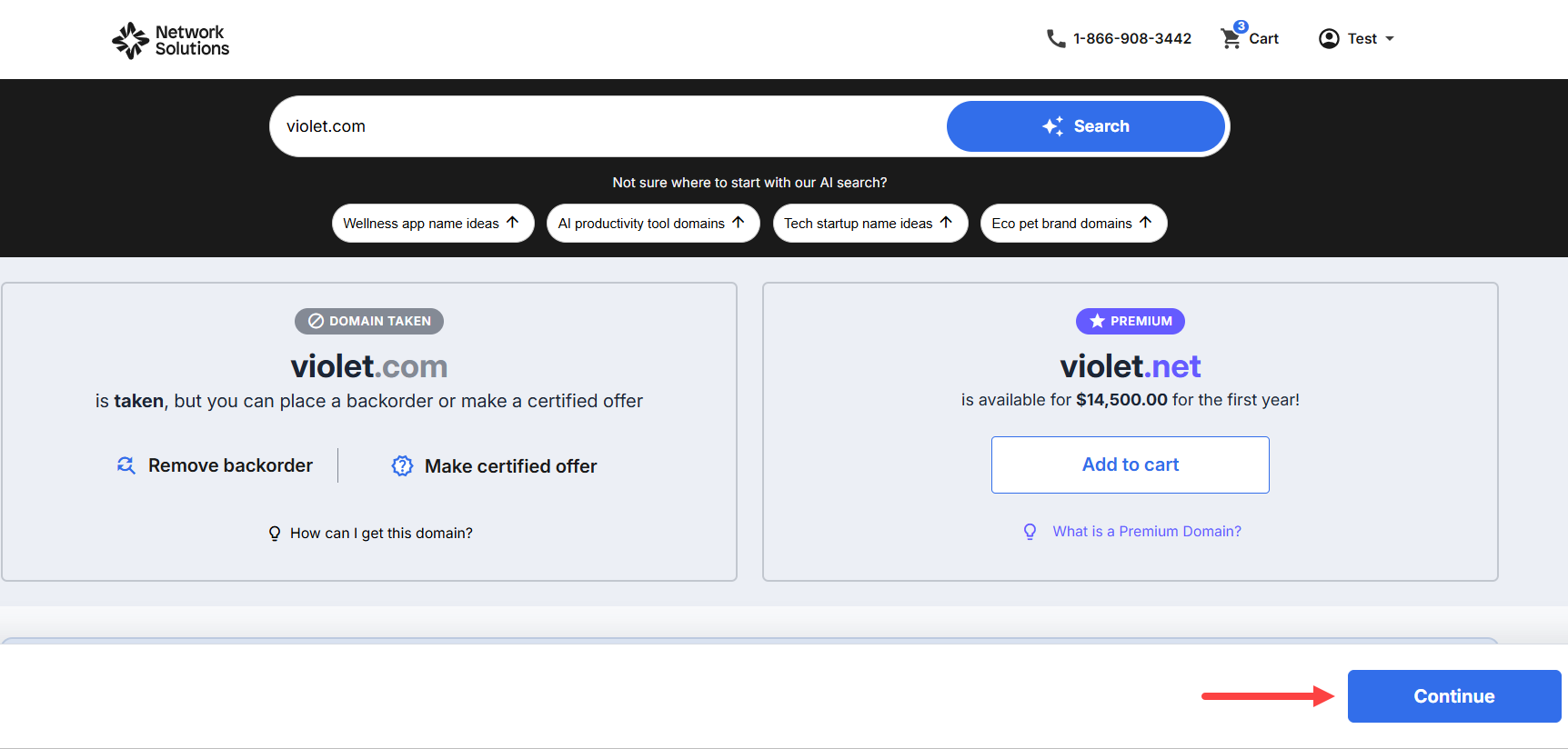1568x749 pixels.
Task: Click the star icon in the Premium badge
Action: (x=1098, y=321)
